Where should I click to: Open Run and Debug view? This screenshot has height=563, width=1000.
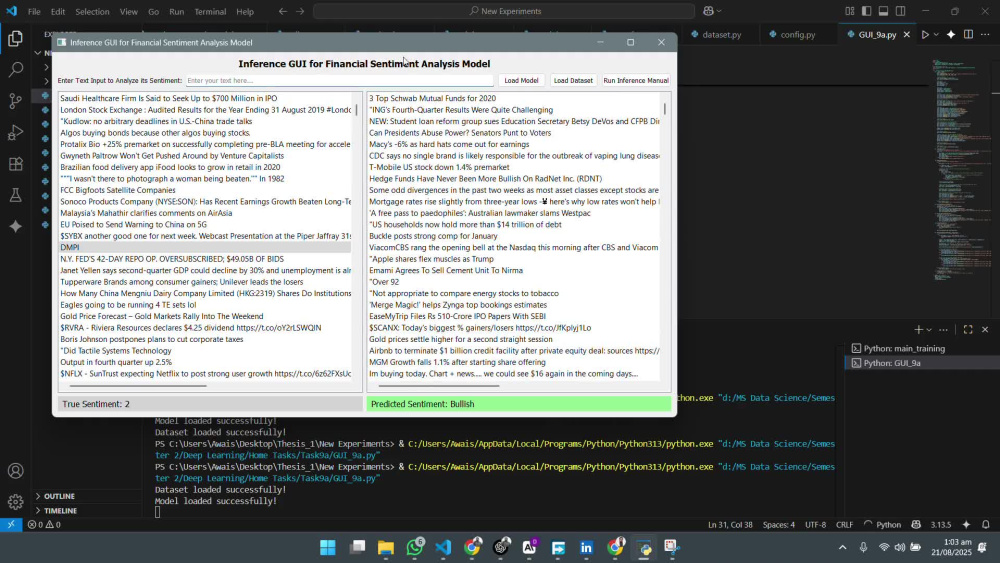[x=15, y=132]
